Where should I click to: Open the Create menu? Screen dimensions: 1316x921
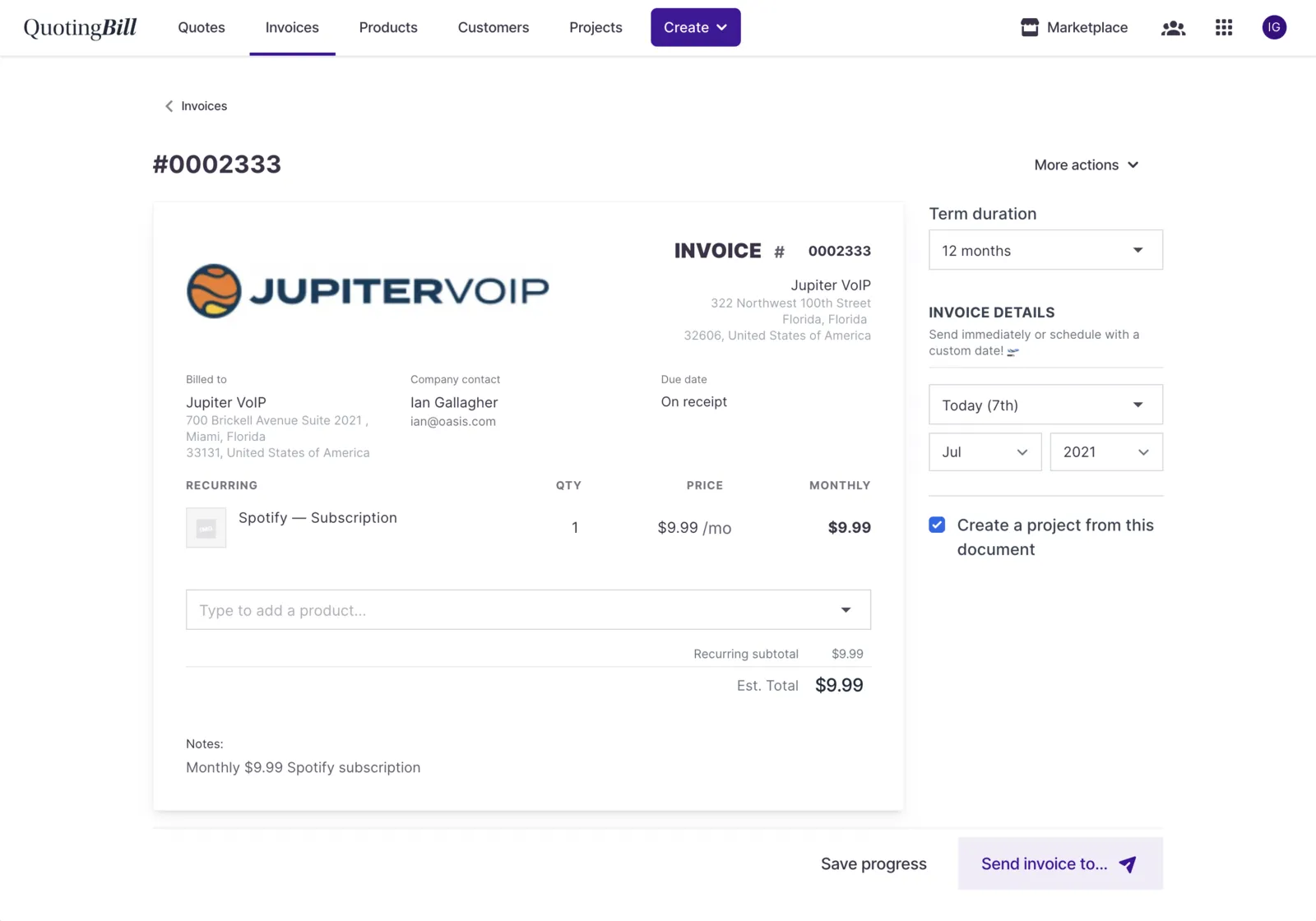695,27
